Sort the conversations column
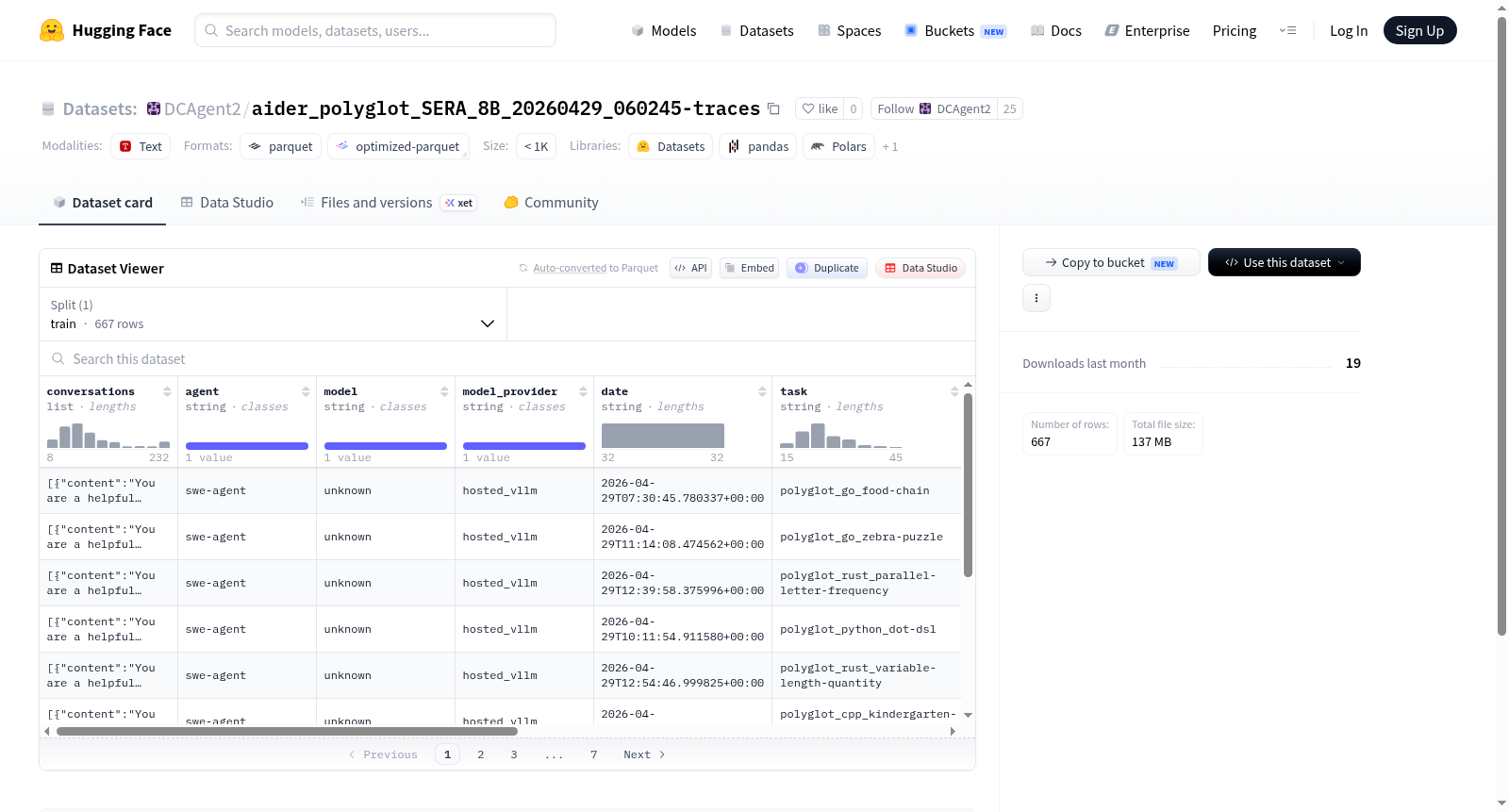Screen dimensions: 1509x812 pos(167,391)
